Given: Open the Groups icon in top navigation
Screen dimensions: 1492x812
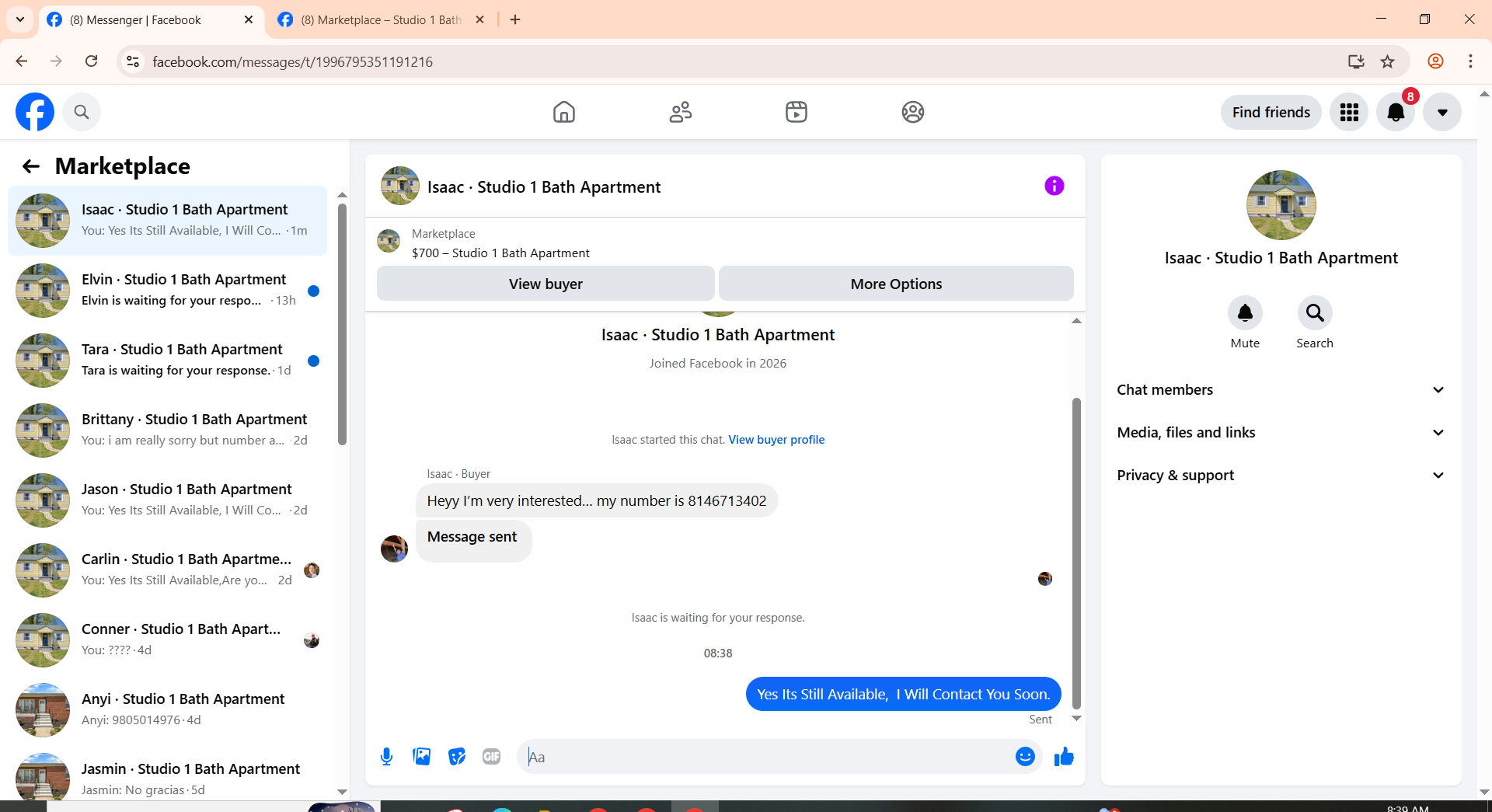Looking at the screenshot, I should 913,112.
